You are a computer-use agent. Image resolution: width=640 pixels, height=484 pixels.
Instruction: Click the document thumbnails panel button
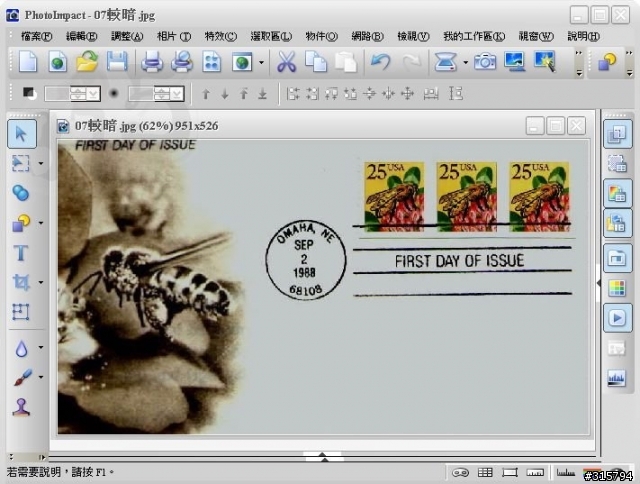tap(618, 223)
